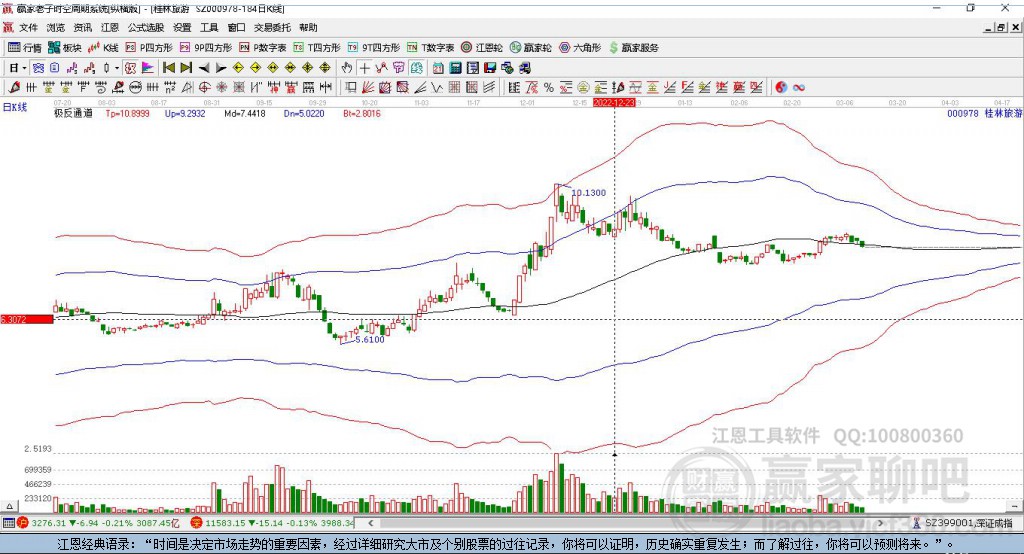The width and height of the screenshot is (1024, 554).
Task: Open the T四方形 tool
Action: [x=317, y=48]
